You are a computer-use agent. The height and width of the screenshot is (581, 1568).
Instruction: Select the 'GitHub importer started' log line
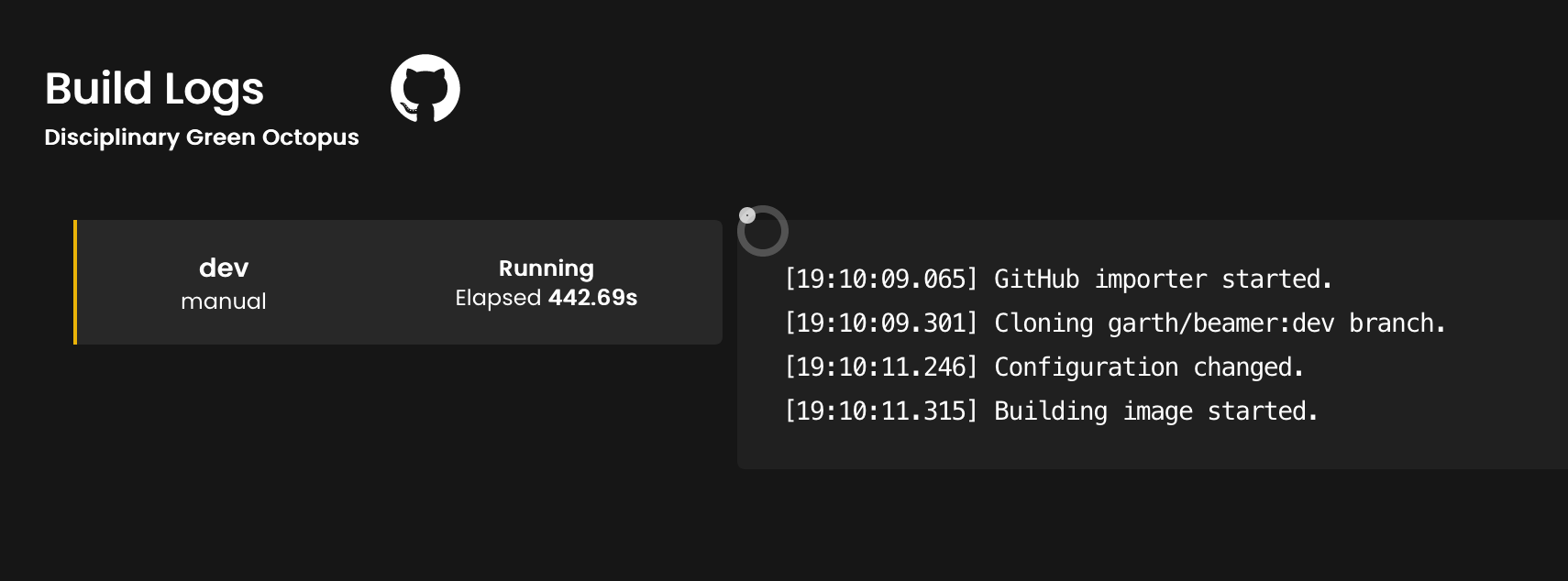[1058, 280]
